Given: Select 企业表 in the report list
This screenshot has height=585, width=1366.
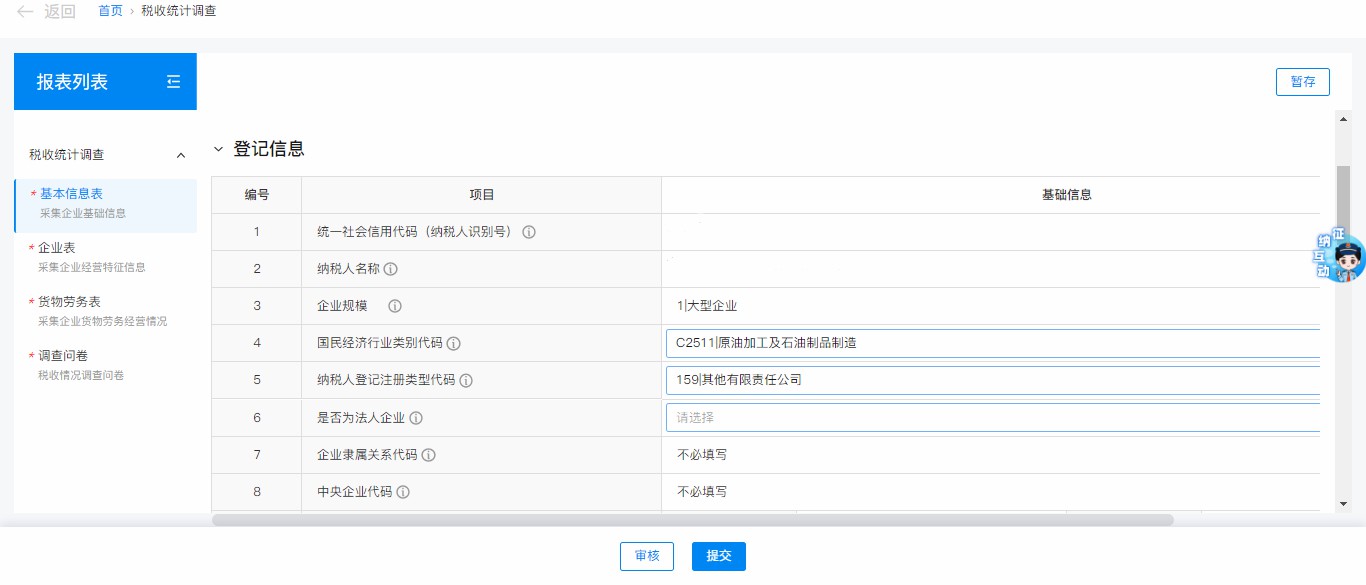Looking at the screenshot, I should 57,248.
